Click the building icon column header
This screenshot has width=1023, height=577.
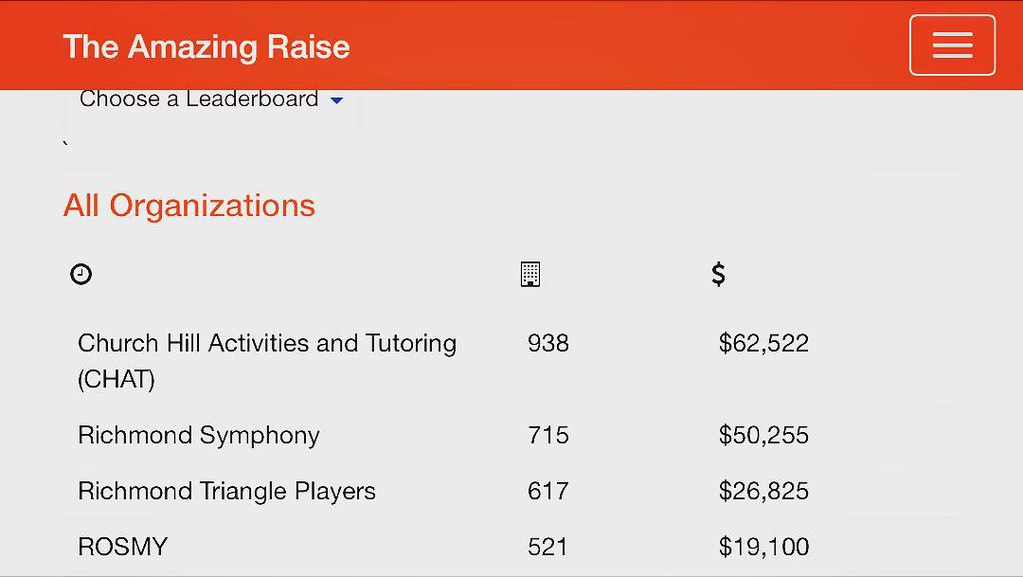pyautogui.click(x=530, y=273)
